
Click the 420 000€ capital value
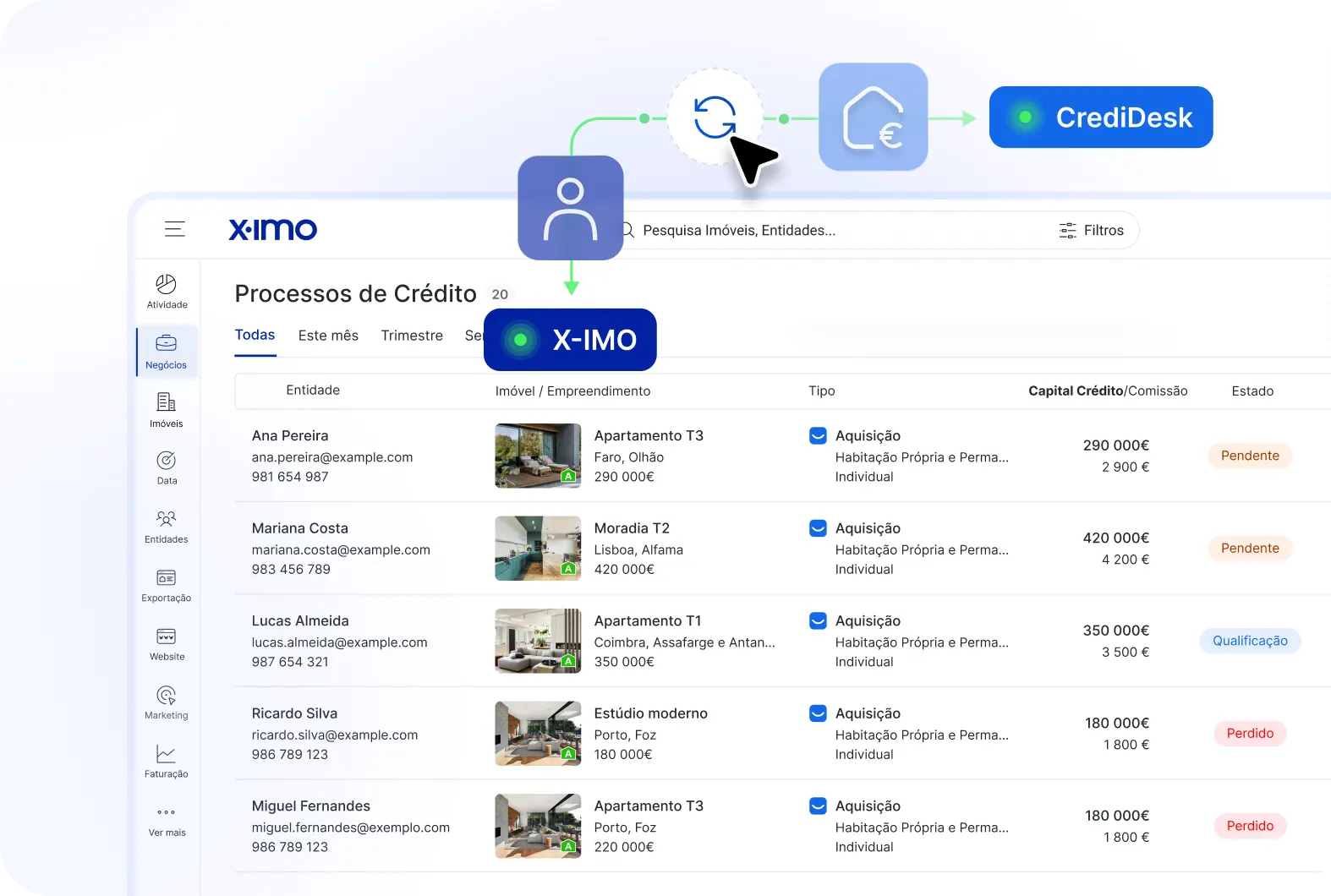click(x=1116, y=538)
